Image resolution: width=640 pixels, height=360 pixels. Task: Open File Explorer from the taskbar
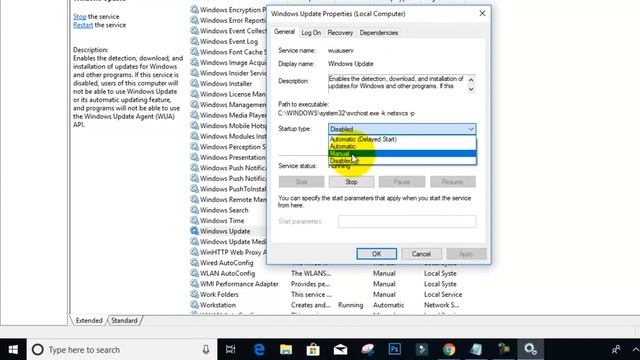pos(286,349)
